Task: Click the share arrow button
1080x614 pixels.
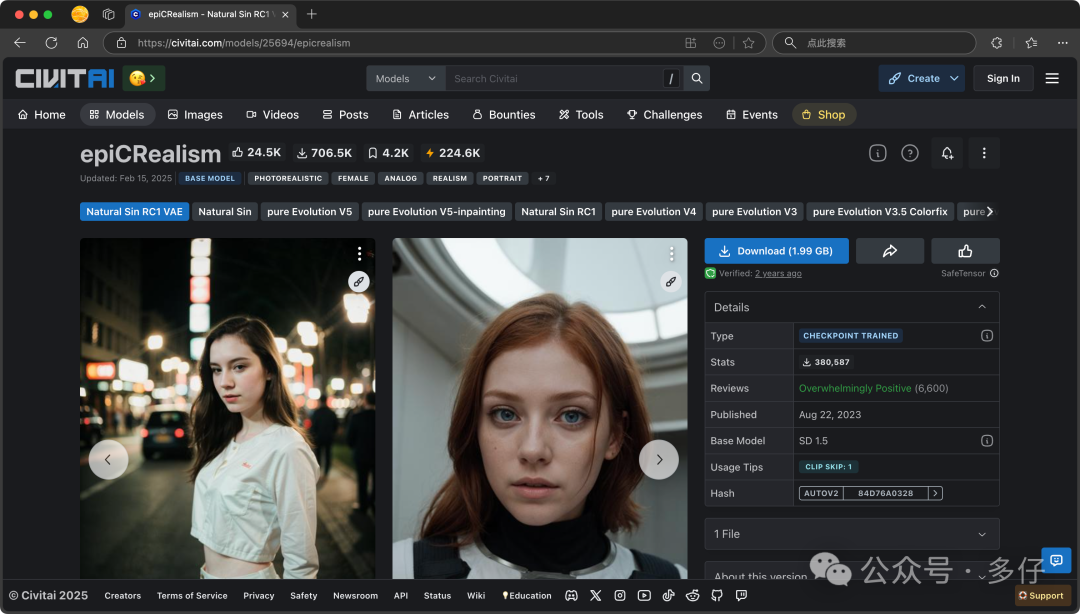Action: [x=890, y=251]
